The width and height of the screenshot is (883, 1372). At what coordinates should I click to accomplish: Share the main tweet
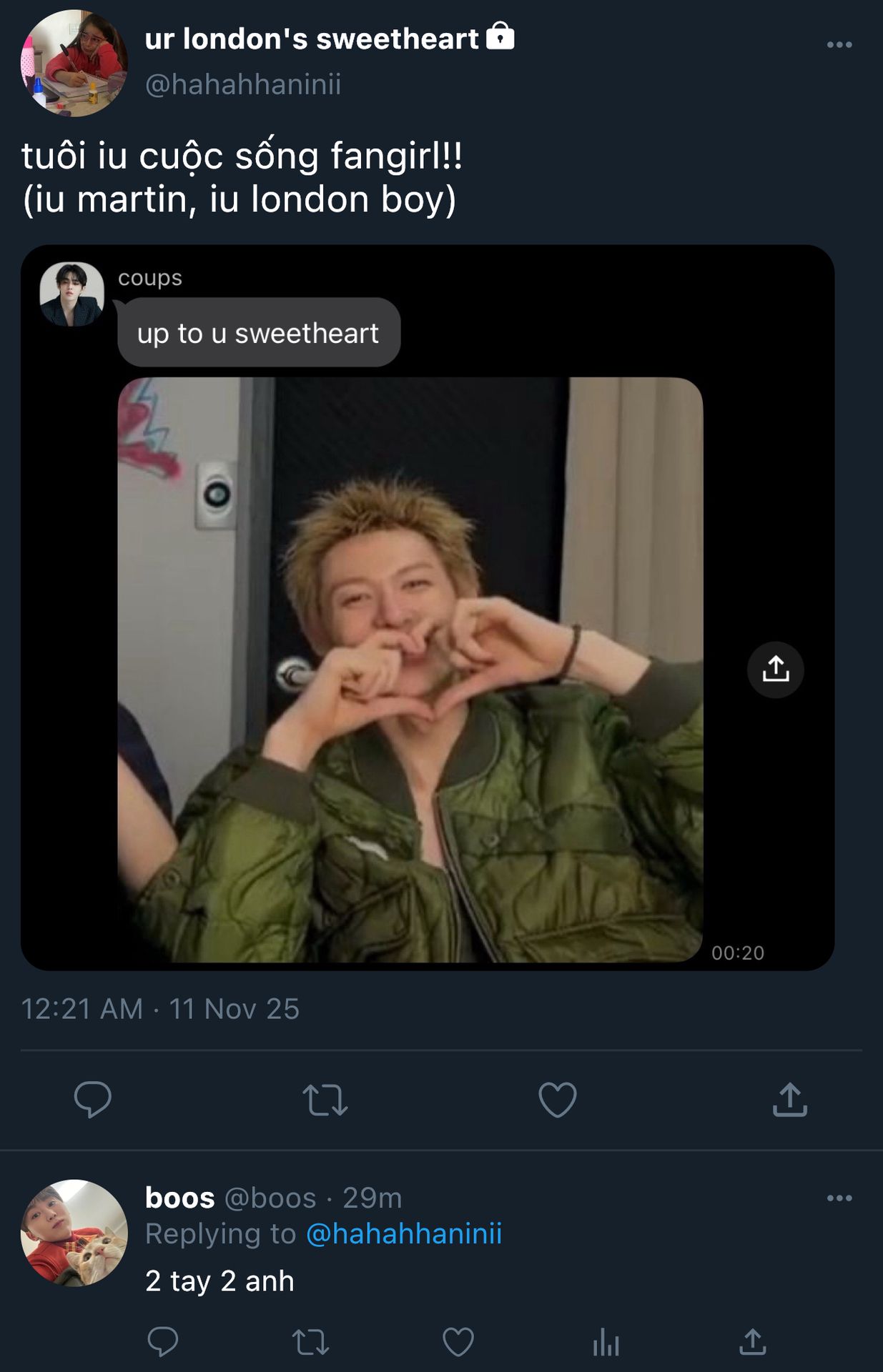click(x=789, y=1099)
